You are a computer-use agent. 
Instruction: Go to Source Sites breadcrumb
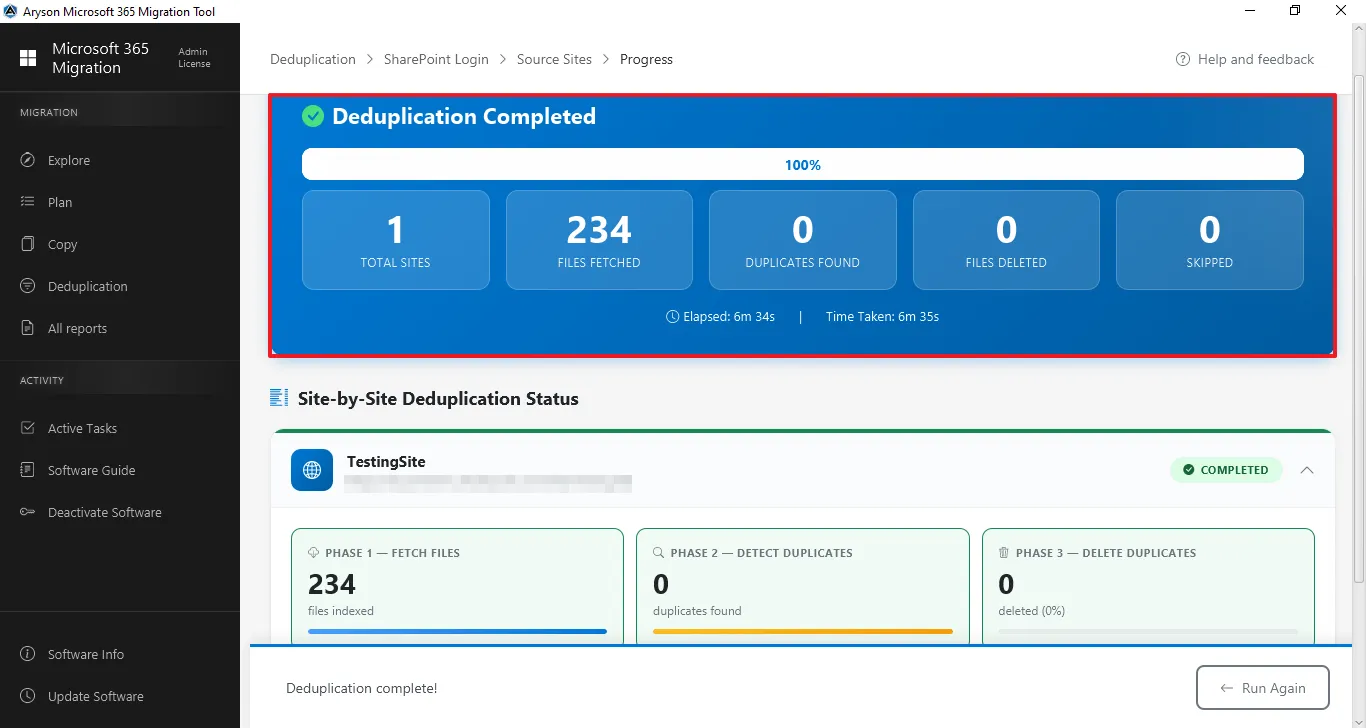[554, 59]
